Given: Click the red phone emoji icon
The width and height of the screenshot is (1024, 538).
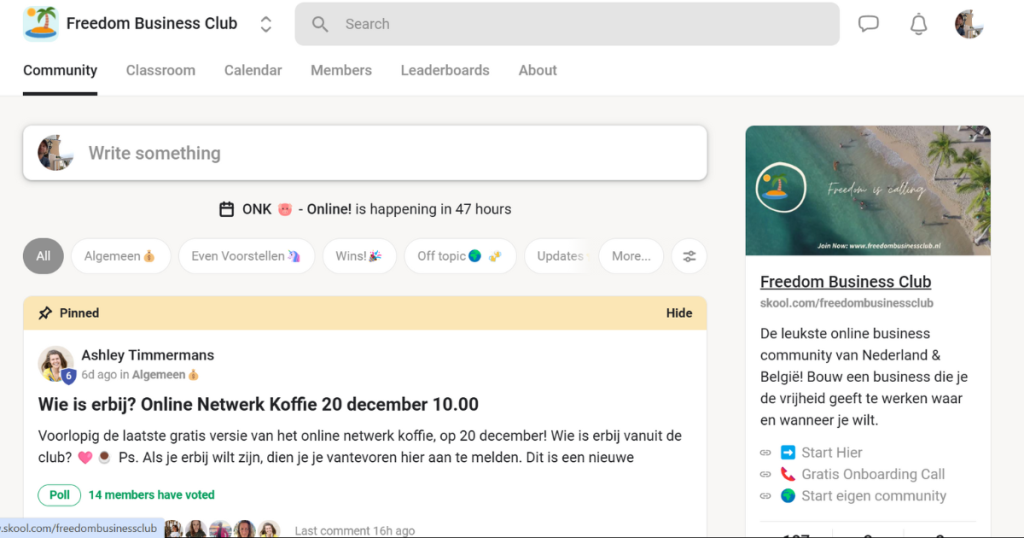Looking at the screenshot, I should click(788, 474).
